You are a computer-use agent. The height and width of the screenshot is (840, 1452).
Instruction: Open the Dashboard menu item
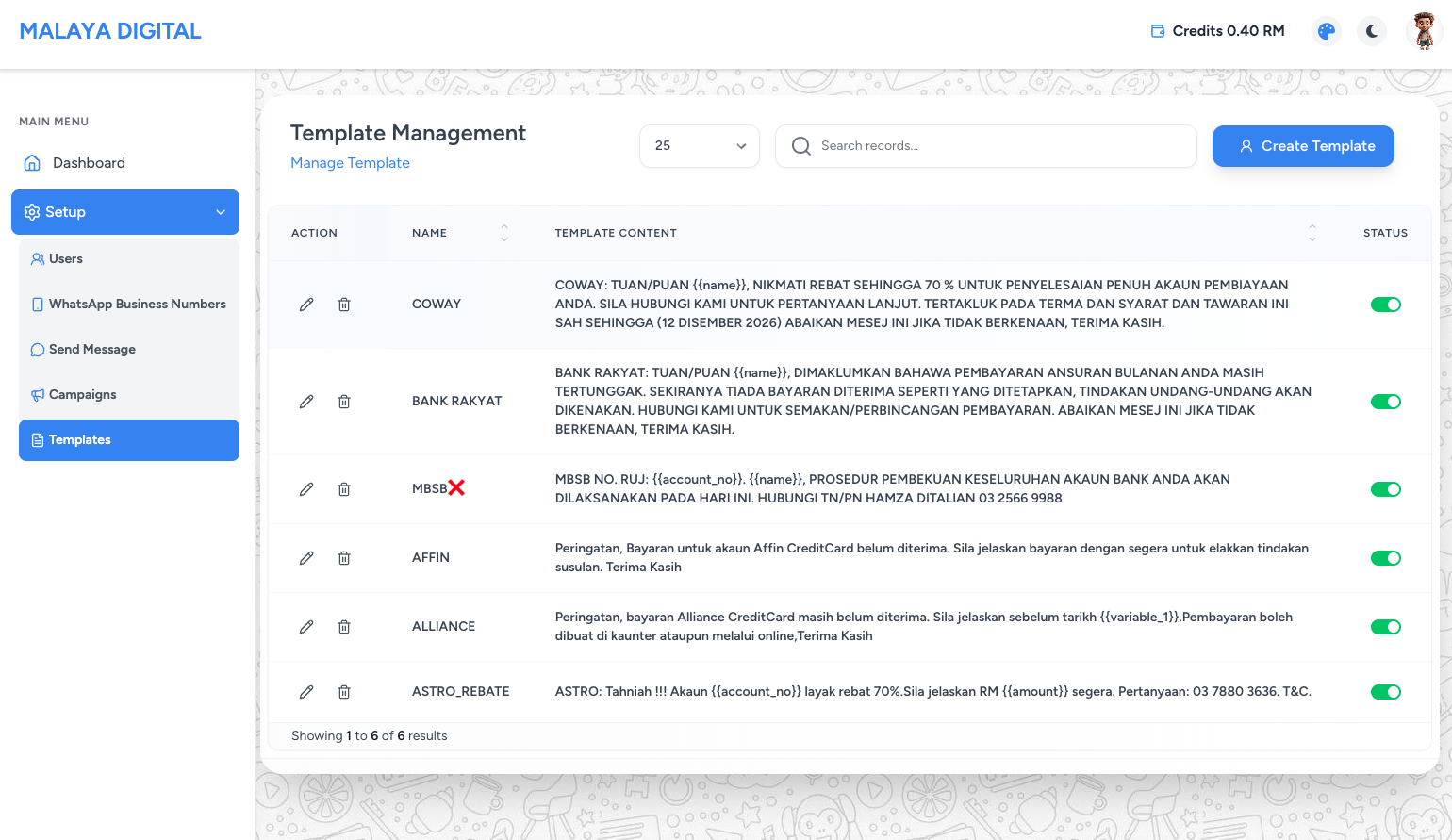(x=125, y=163)
